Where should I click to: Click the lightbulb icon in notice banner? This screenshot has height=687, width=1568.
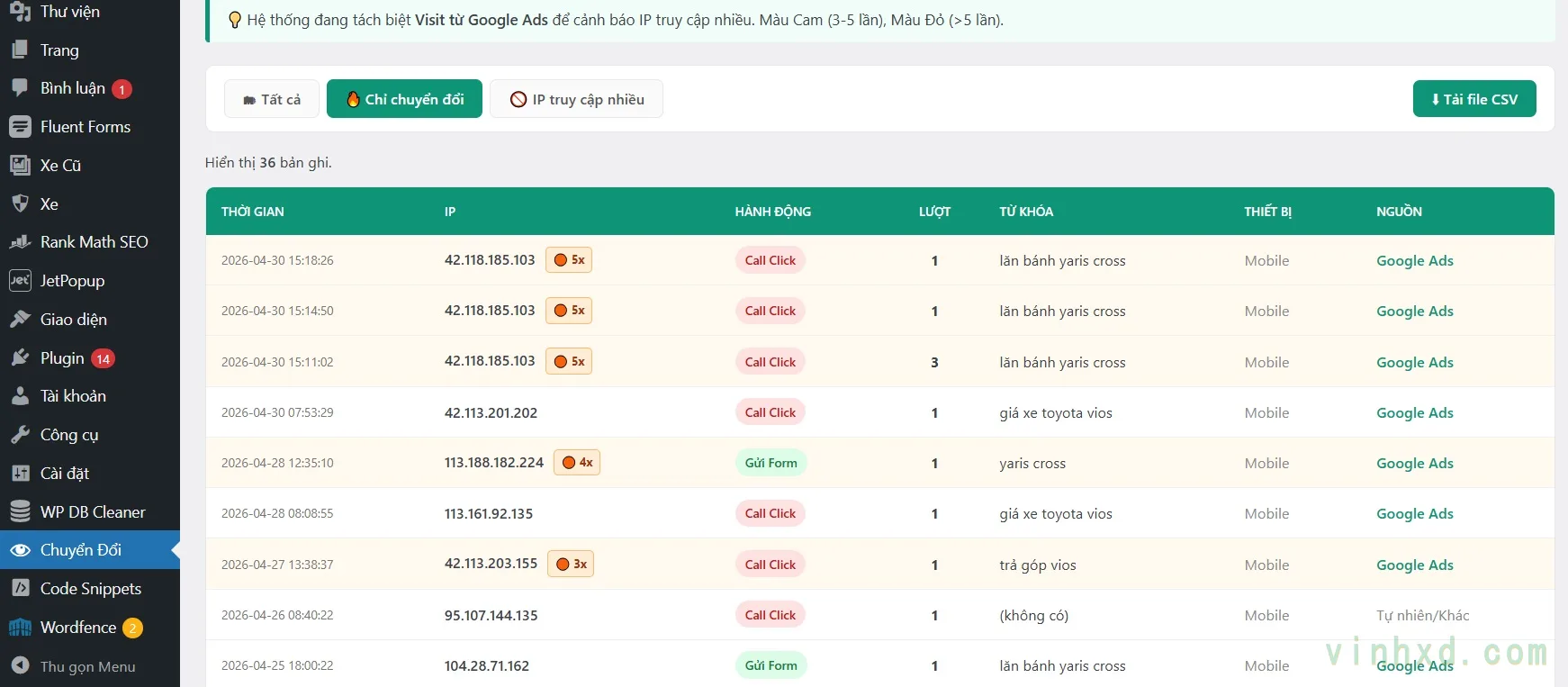[235, 20]
